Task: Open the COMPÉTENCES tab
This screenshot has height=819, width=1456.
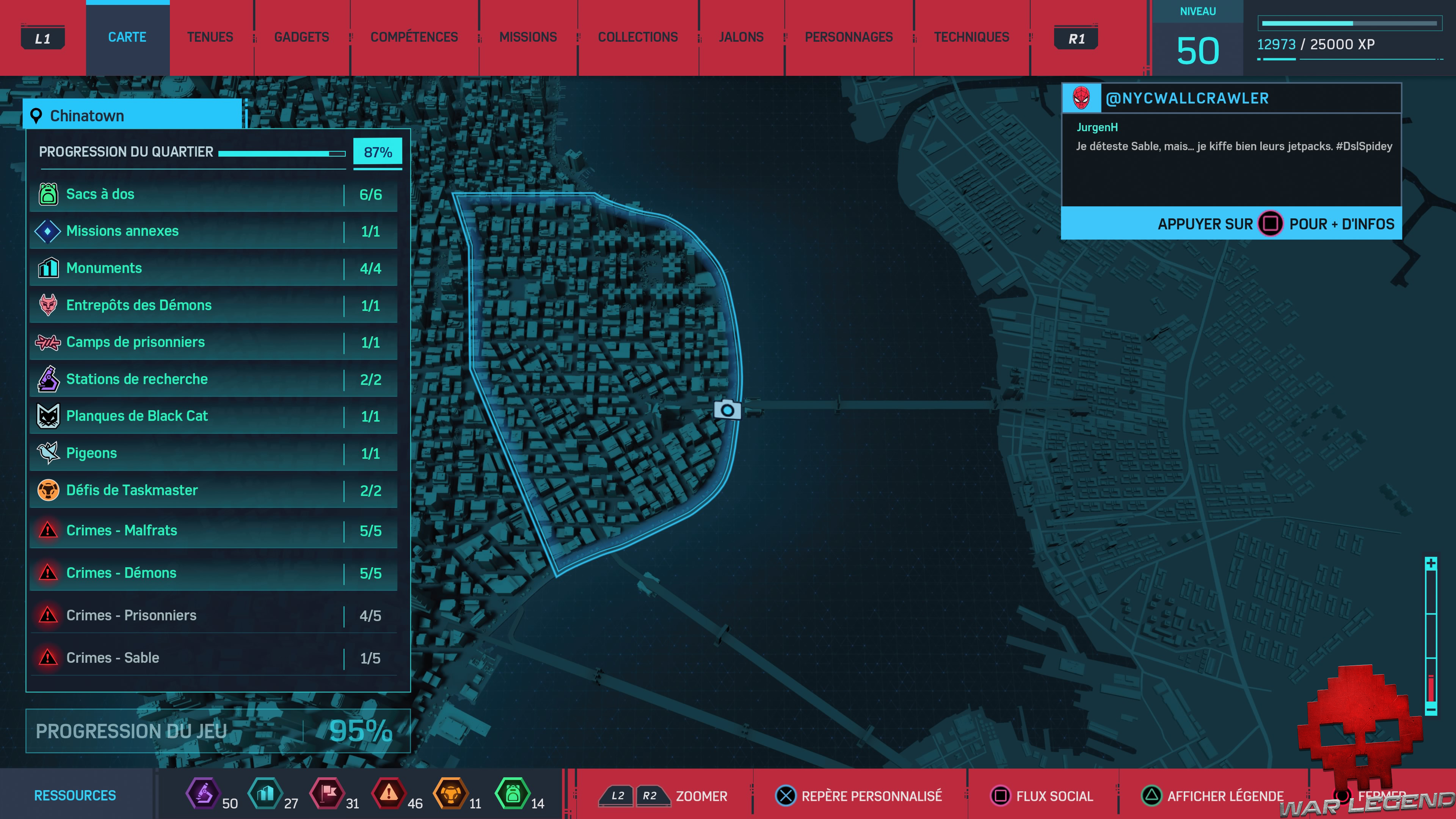Action: (x=414, y=37)
